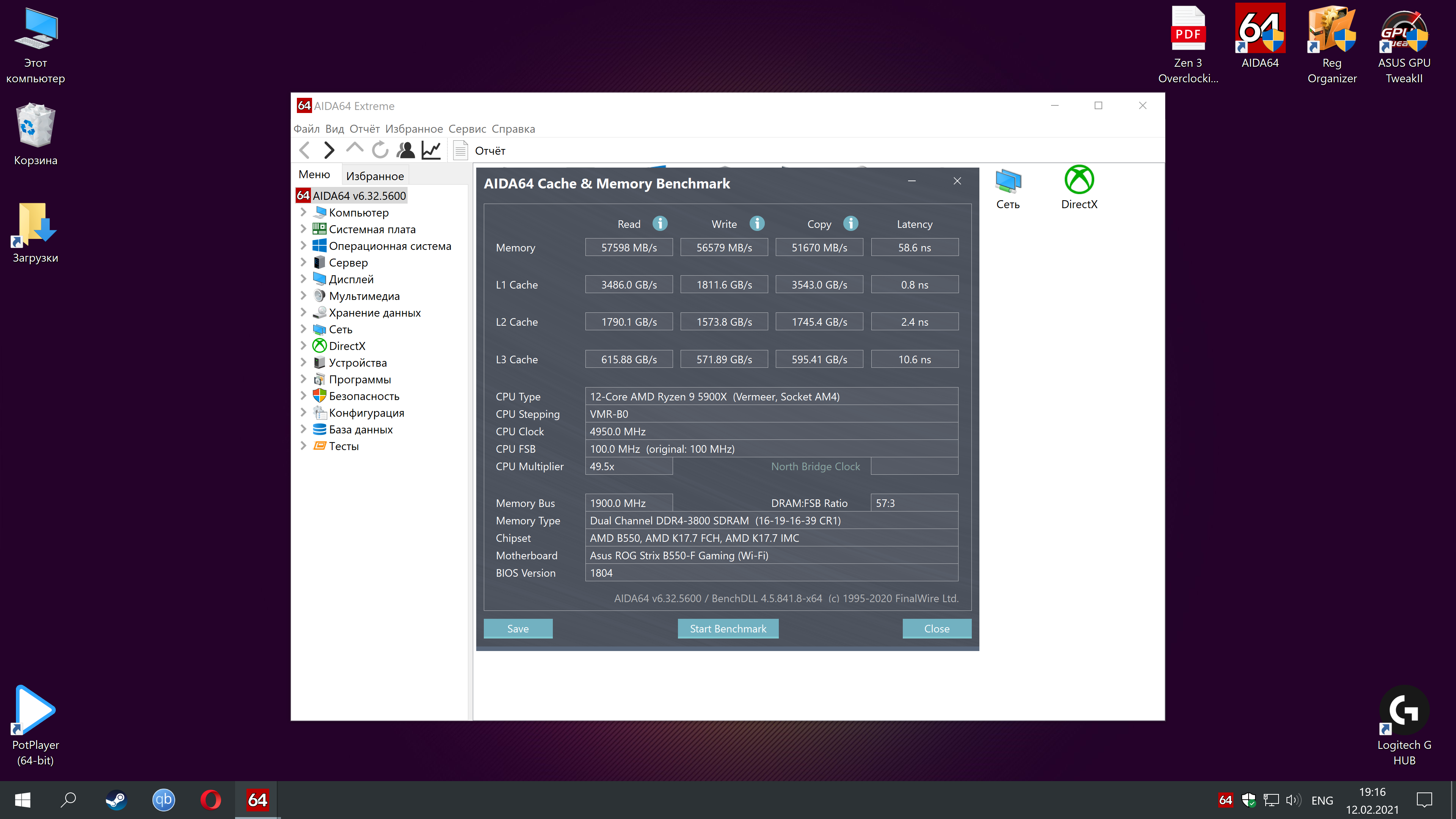Image resolution: width=1456 pixels, height=819 pixels.
Task: Click the Write column info icon
Action: click(x=757, y=224)
